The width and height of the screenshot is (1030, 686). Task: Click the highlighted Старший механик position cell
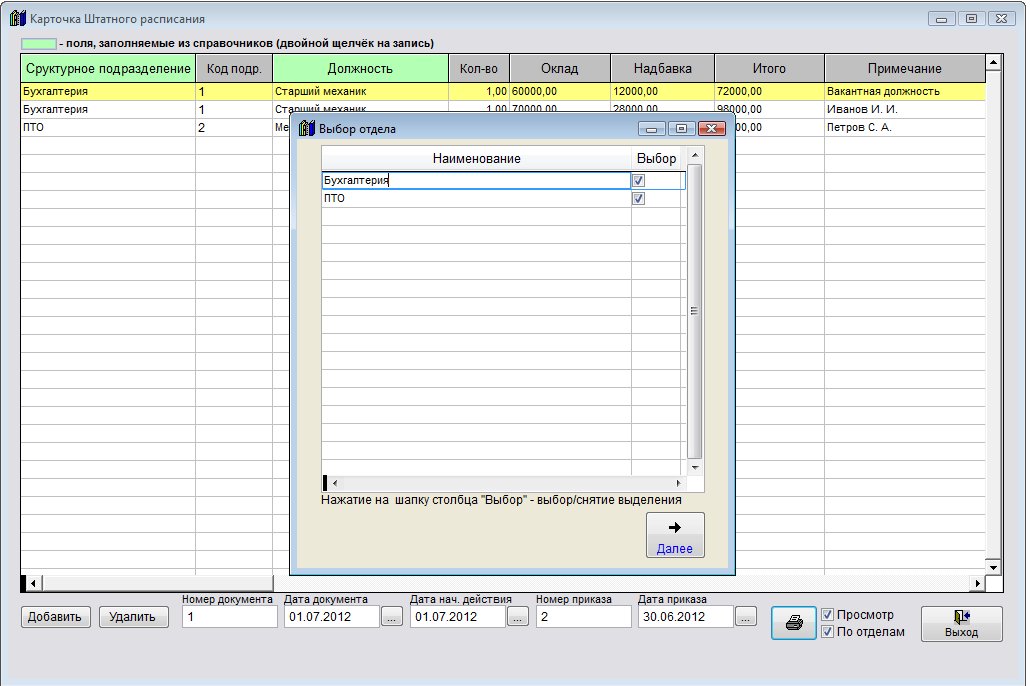360,91
